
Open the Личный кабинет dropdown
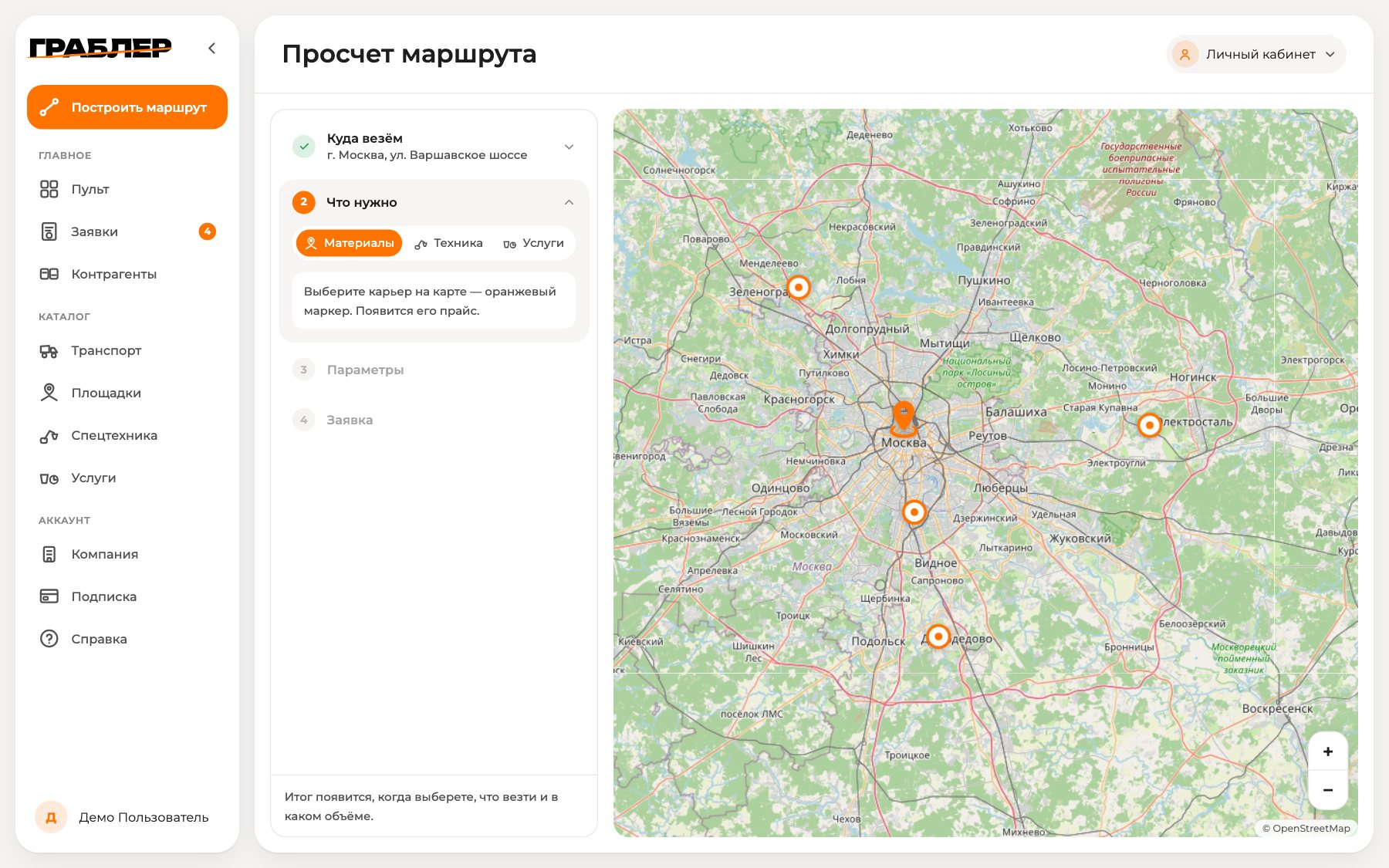click(1256, 54)
